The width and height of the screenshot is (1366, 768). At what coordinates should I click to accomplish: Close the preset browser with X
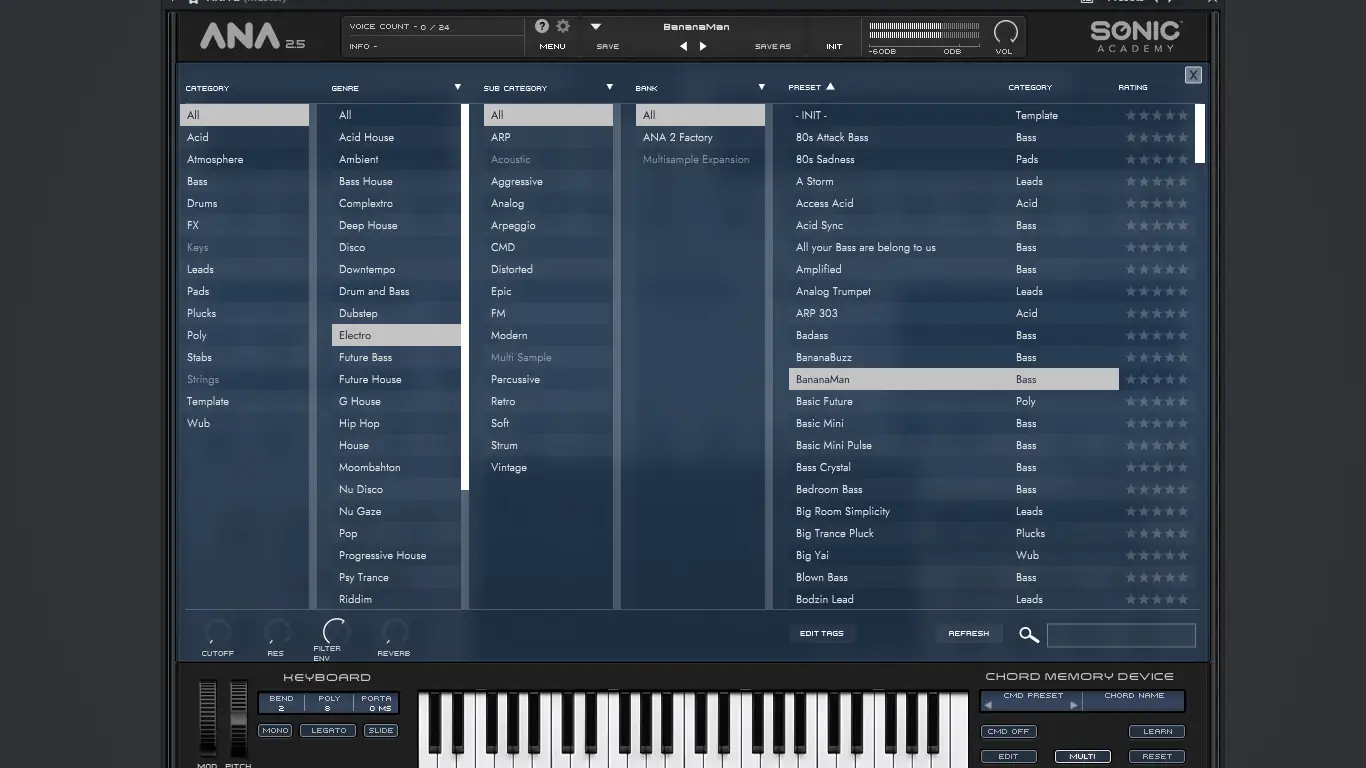click(x=1193, y=75)
